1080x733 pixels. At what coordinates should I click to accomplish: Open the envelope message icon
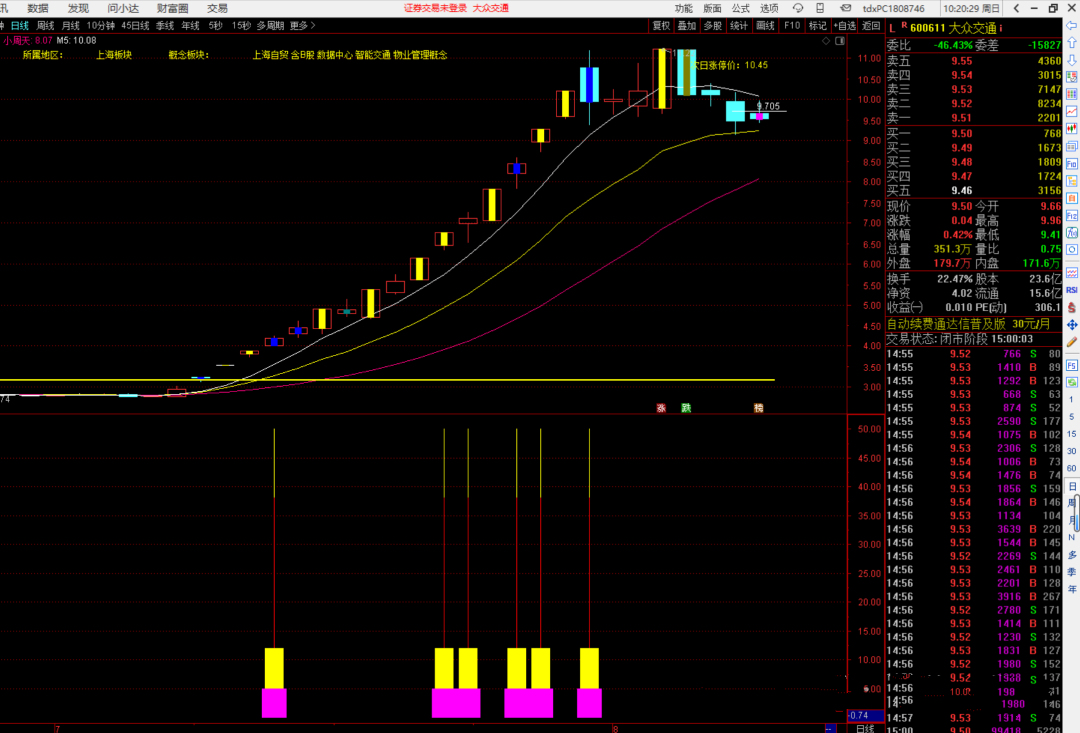coord(843,8)
